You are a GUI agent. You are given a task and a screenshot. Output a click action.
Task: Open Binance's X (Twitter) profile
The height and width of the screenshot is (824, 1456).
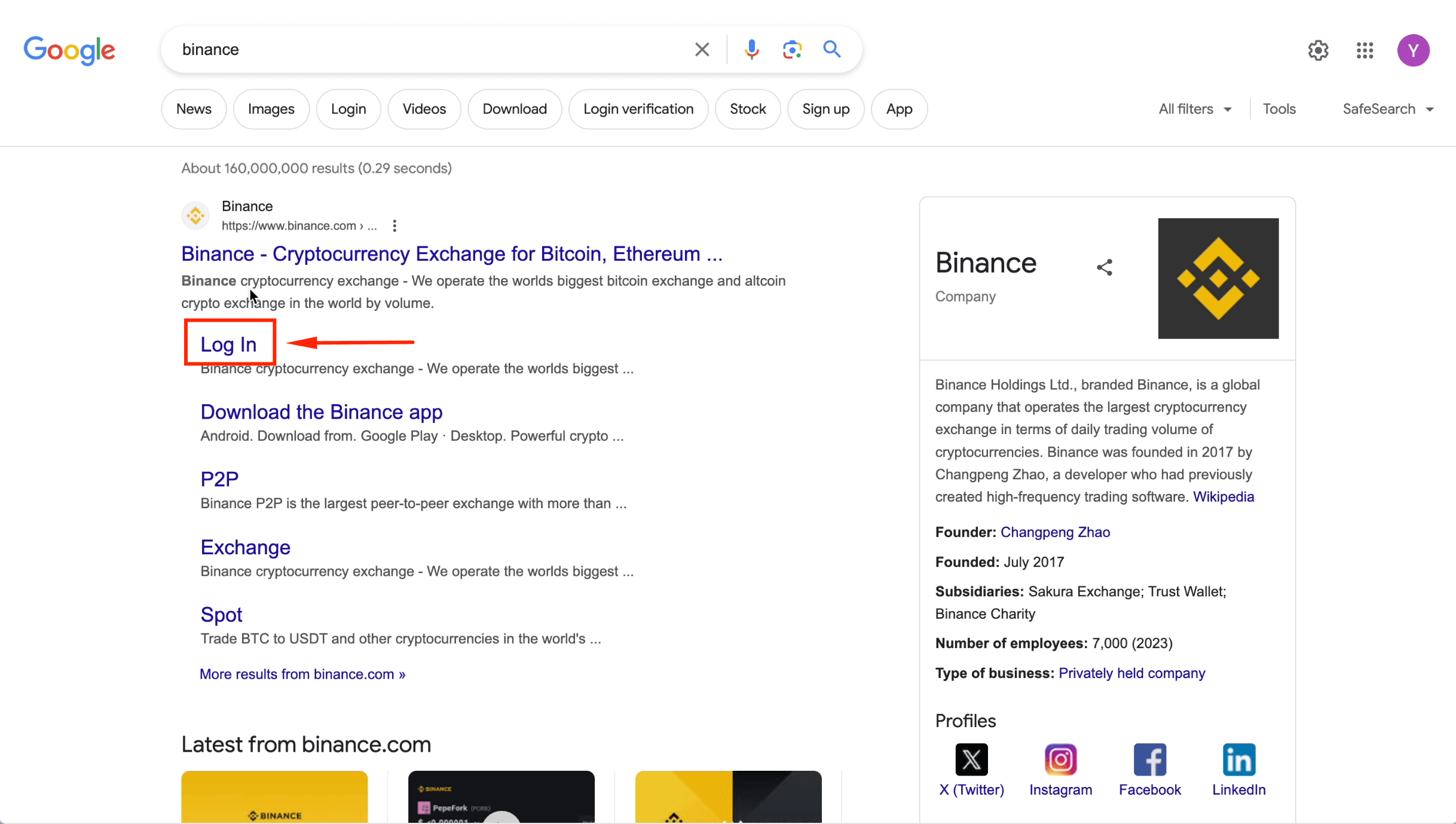(x=971, y=760)
